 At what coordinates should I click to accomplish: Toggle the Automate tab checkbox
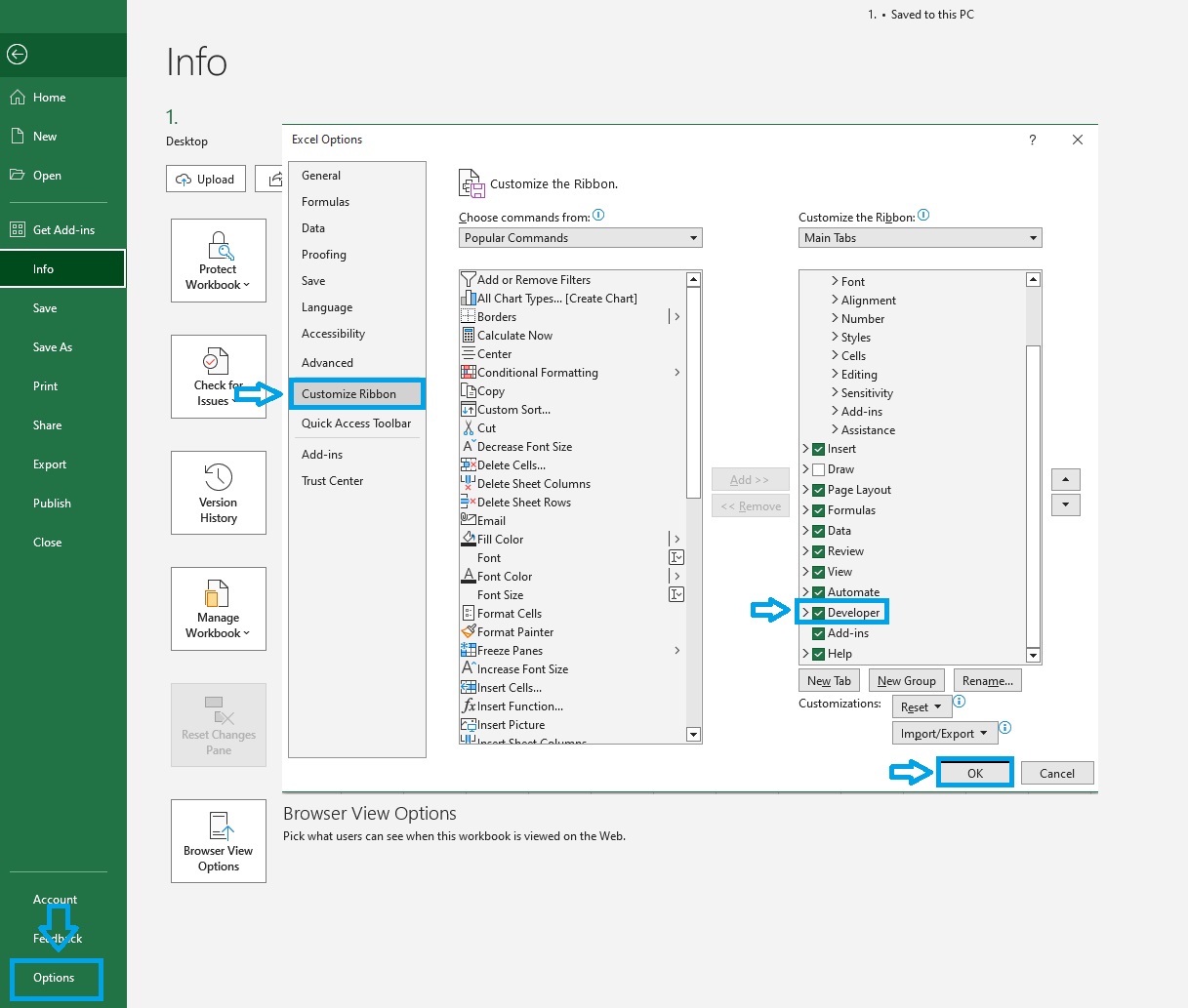[x=819, y=592]
